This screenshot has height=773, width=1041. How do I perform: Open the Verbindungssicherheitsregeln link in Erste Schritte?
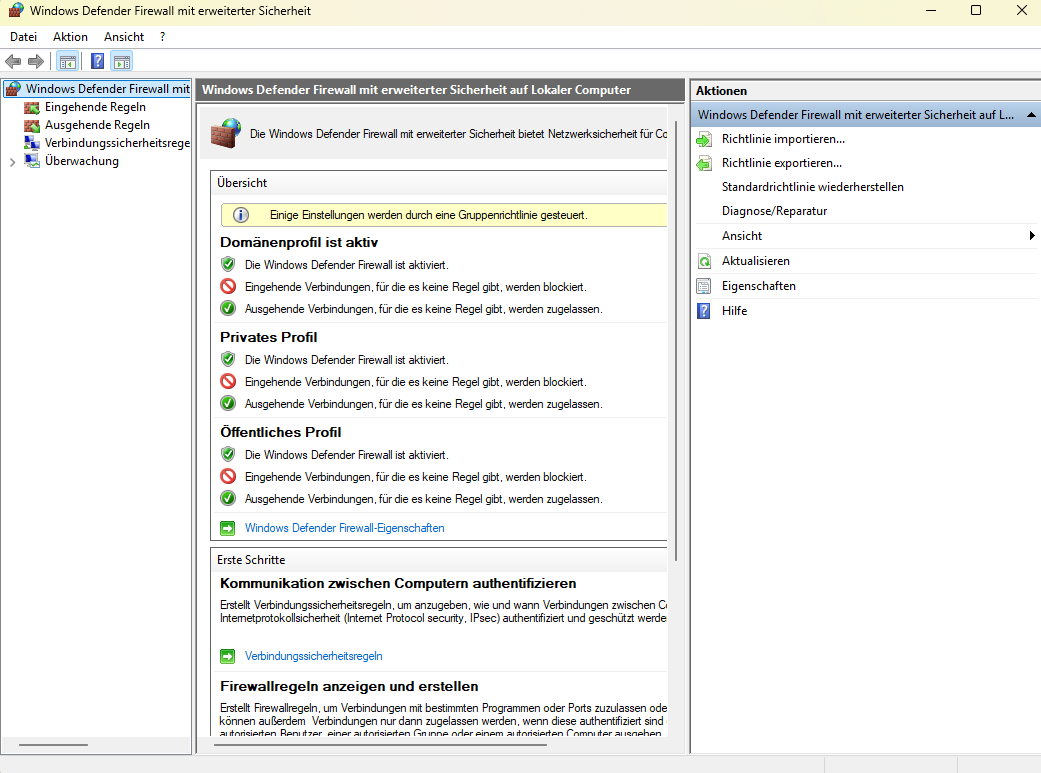pyautogui.click(x=313, y=656)
